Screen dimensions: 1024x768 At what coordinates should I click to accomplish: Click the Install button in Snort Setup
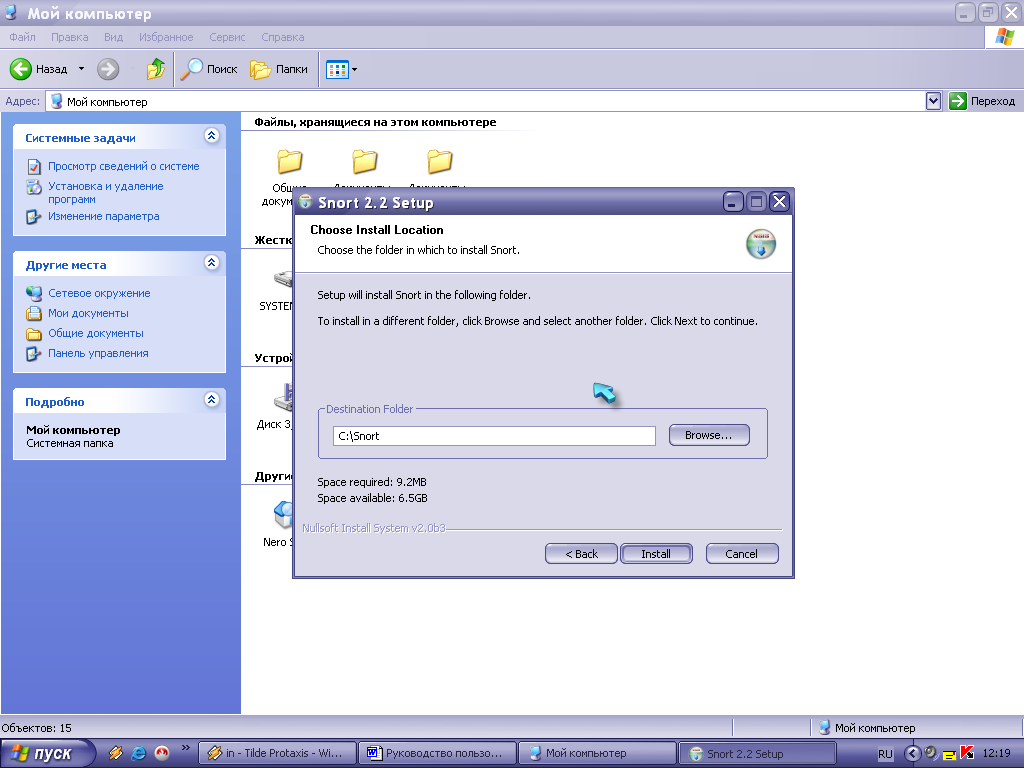click(656, 554)
